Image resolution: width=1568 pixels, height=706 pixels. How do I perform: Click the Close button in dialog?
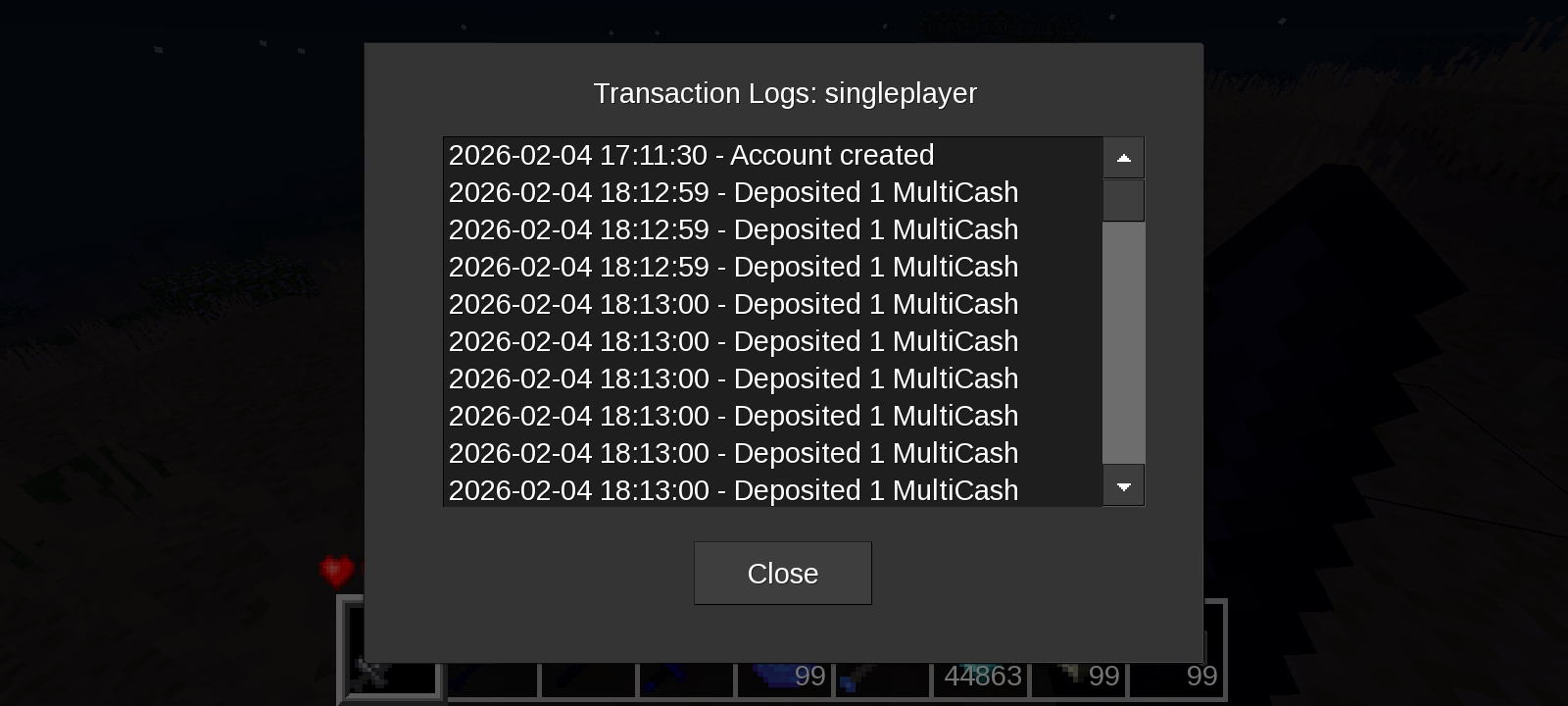(x=782, y=573)
